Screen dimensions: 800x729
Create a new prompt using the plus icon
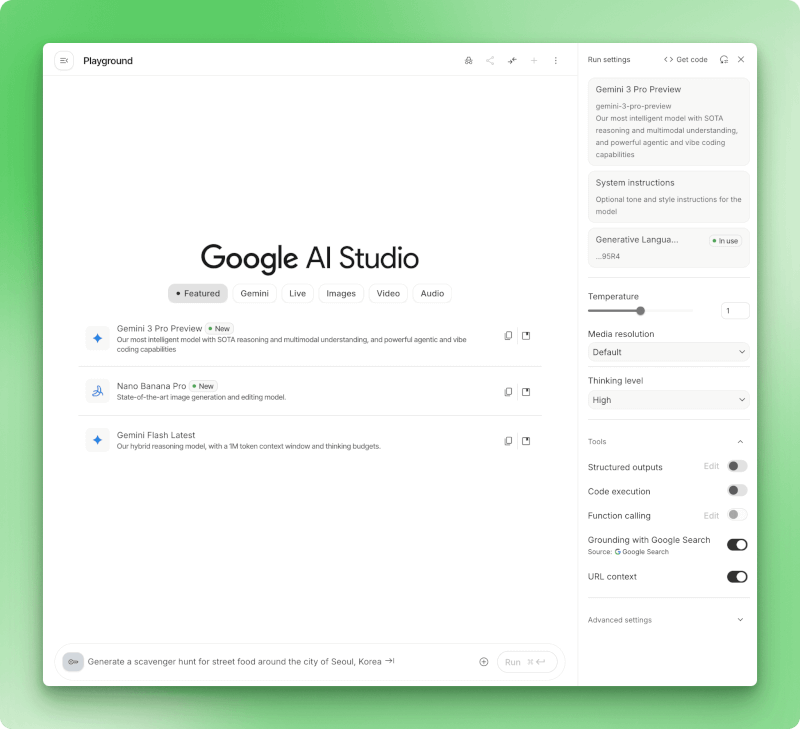tap(533, 61)
